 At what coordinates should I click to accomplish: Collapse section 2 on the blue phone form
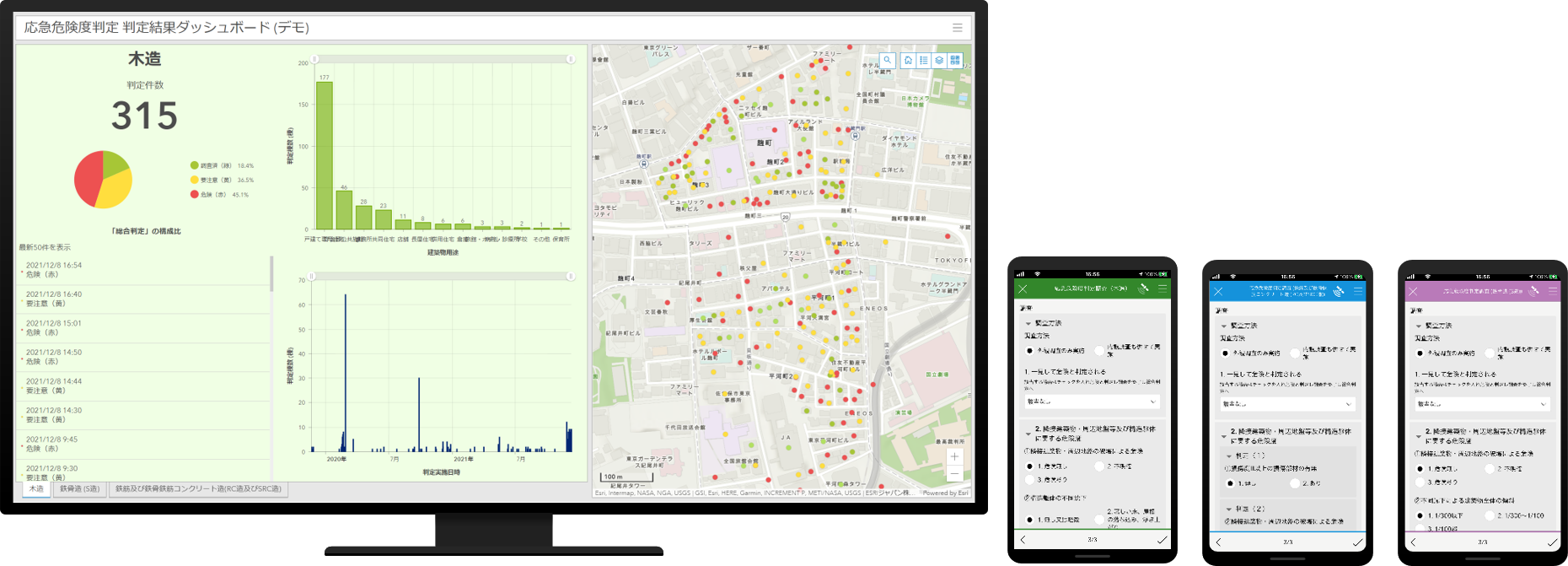(1224, 436)
